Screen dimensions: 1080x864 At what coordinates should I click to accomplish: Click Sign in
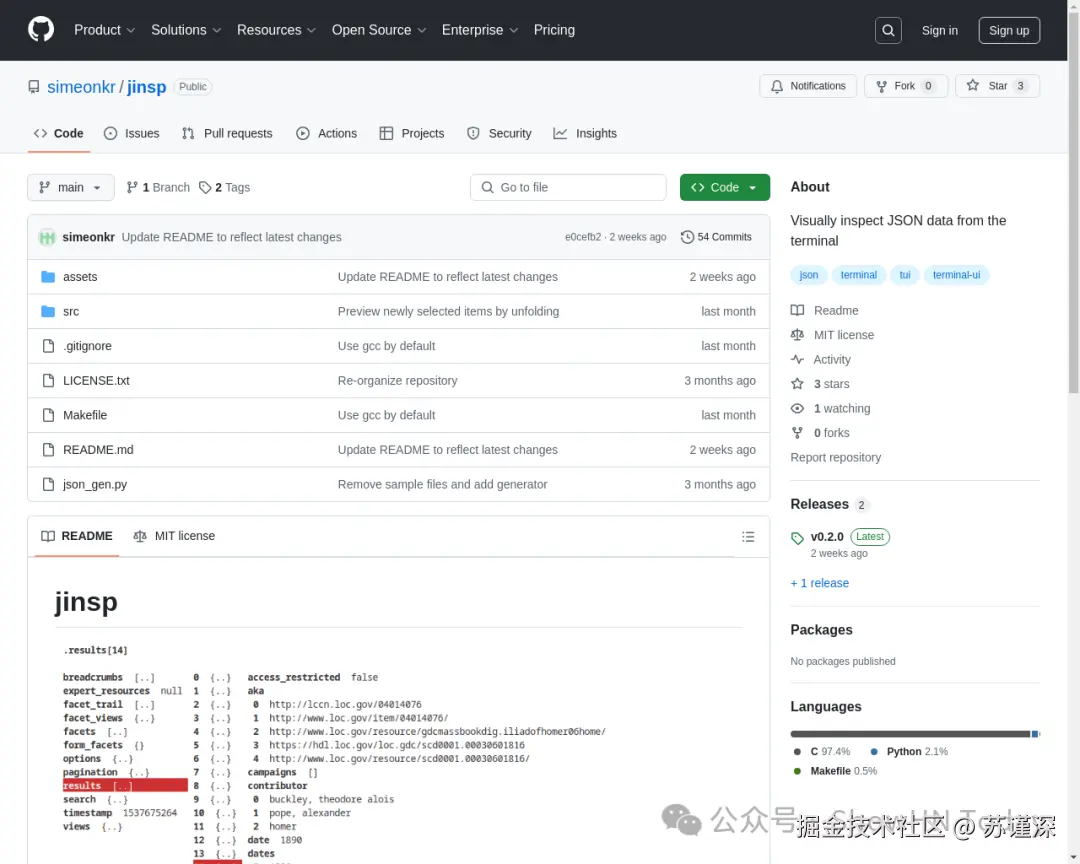[x=939, y=30]
